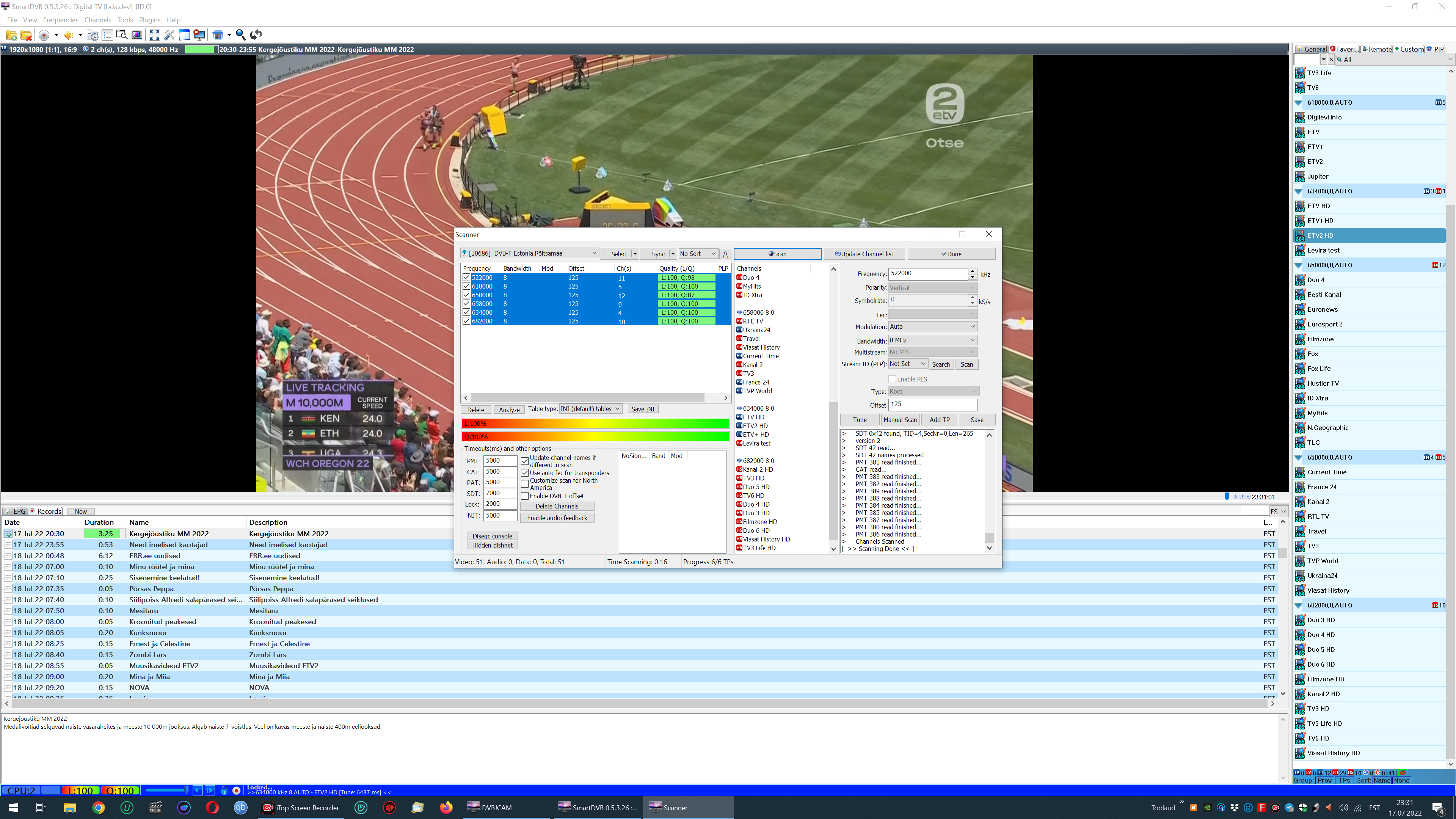Click Update Channel list button
Viewport: 1456px width, 819px height.
[864, 254]
